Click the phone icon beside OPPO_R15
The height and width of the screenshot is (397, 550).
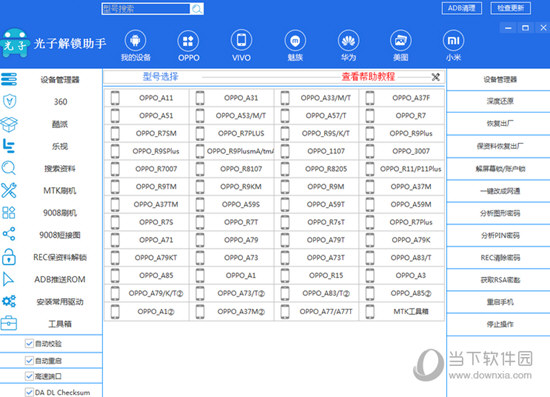point(285,276)
